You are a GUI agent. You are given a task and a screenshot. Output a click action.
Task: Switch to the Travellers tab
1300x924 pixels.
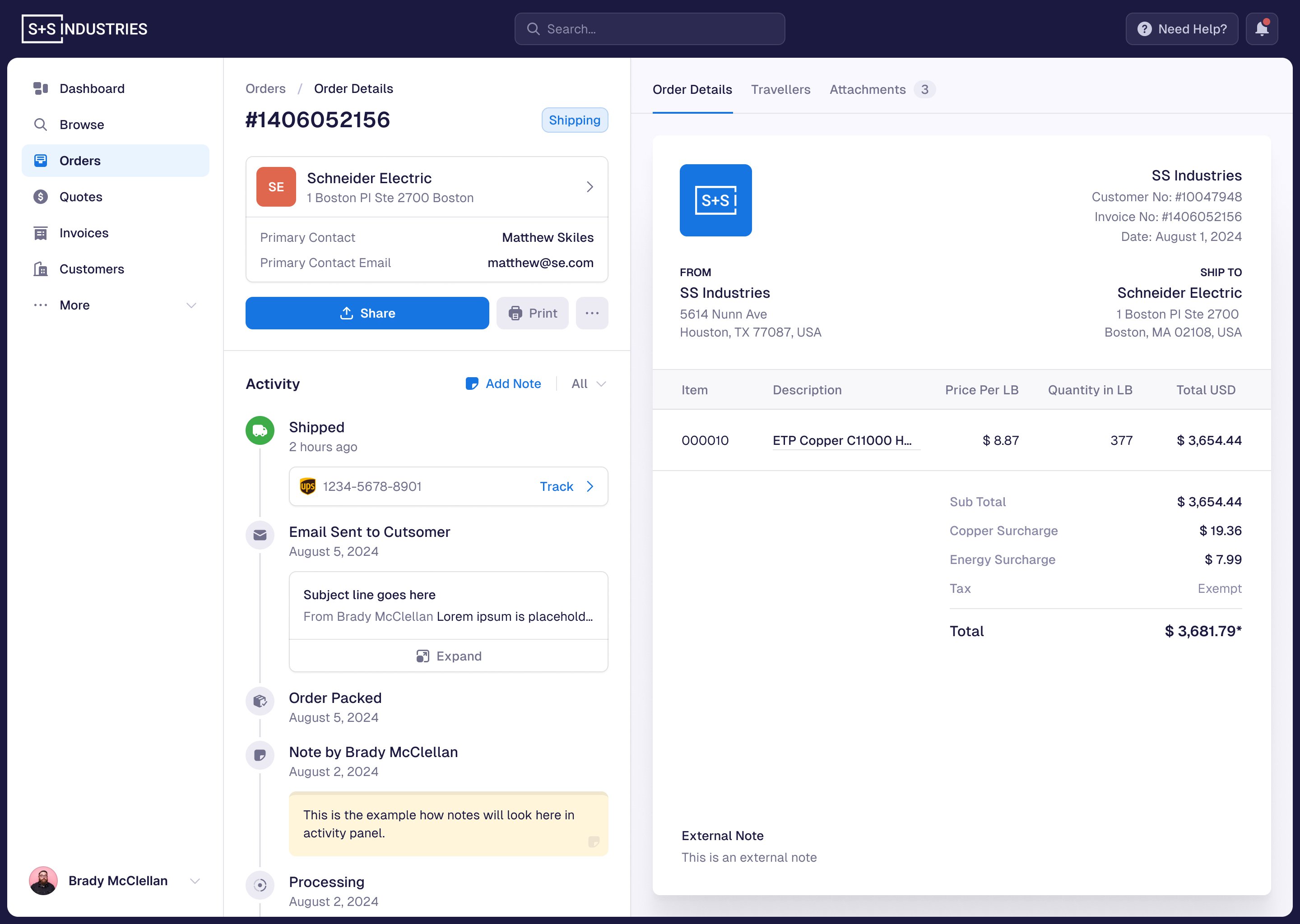(780, 90)
